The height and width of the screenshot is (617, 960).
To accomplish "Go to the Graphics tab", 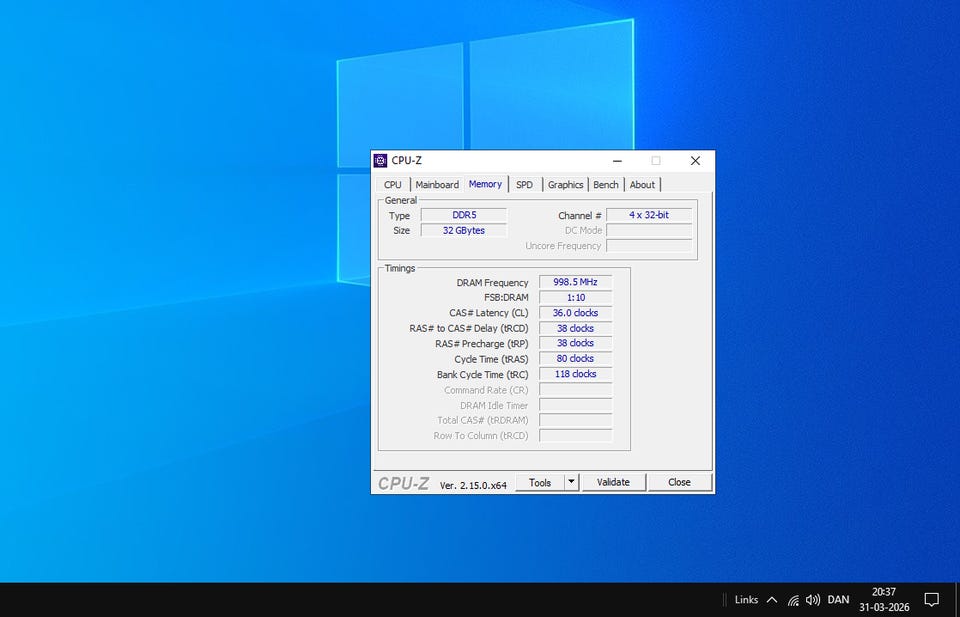I will click(x=565, y=184).
